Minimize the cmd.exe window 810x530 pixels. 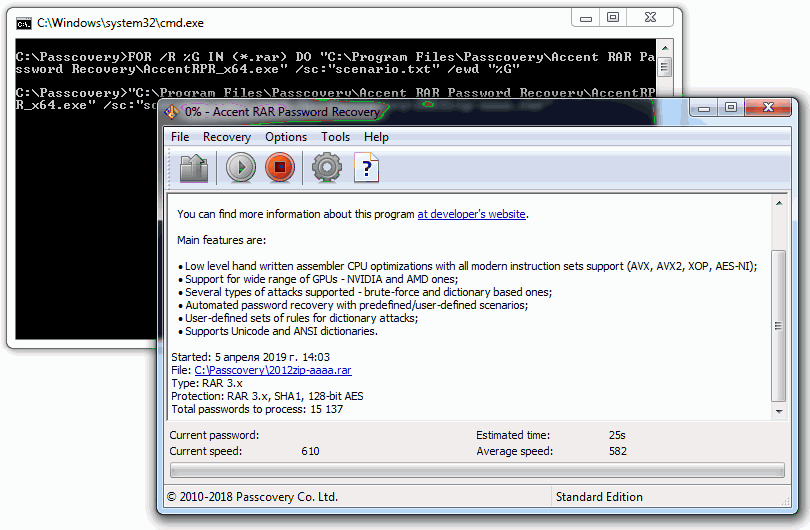[x=585, y=18]
